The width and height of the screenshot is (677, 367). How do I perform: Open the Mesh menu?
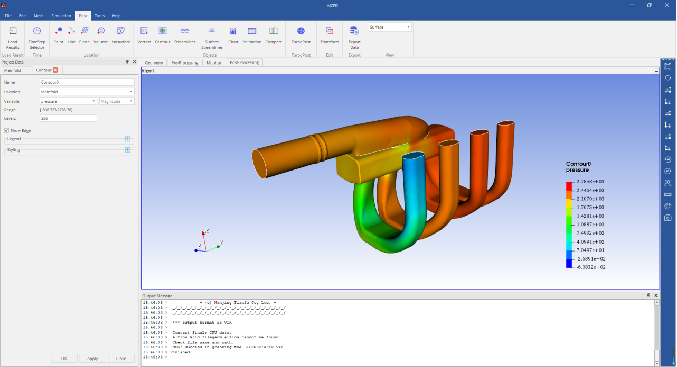38,16
